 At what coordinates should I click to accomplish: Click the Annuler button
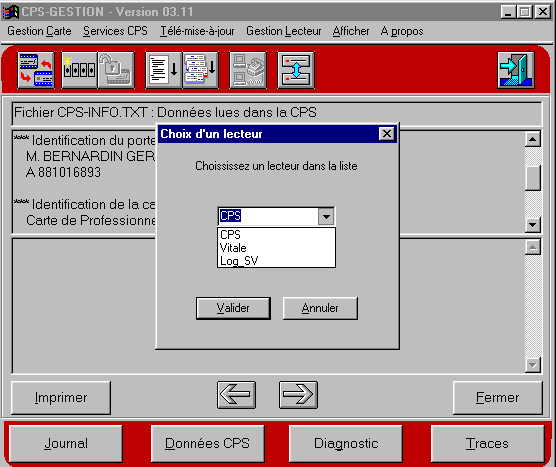[320, 308]
